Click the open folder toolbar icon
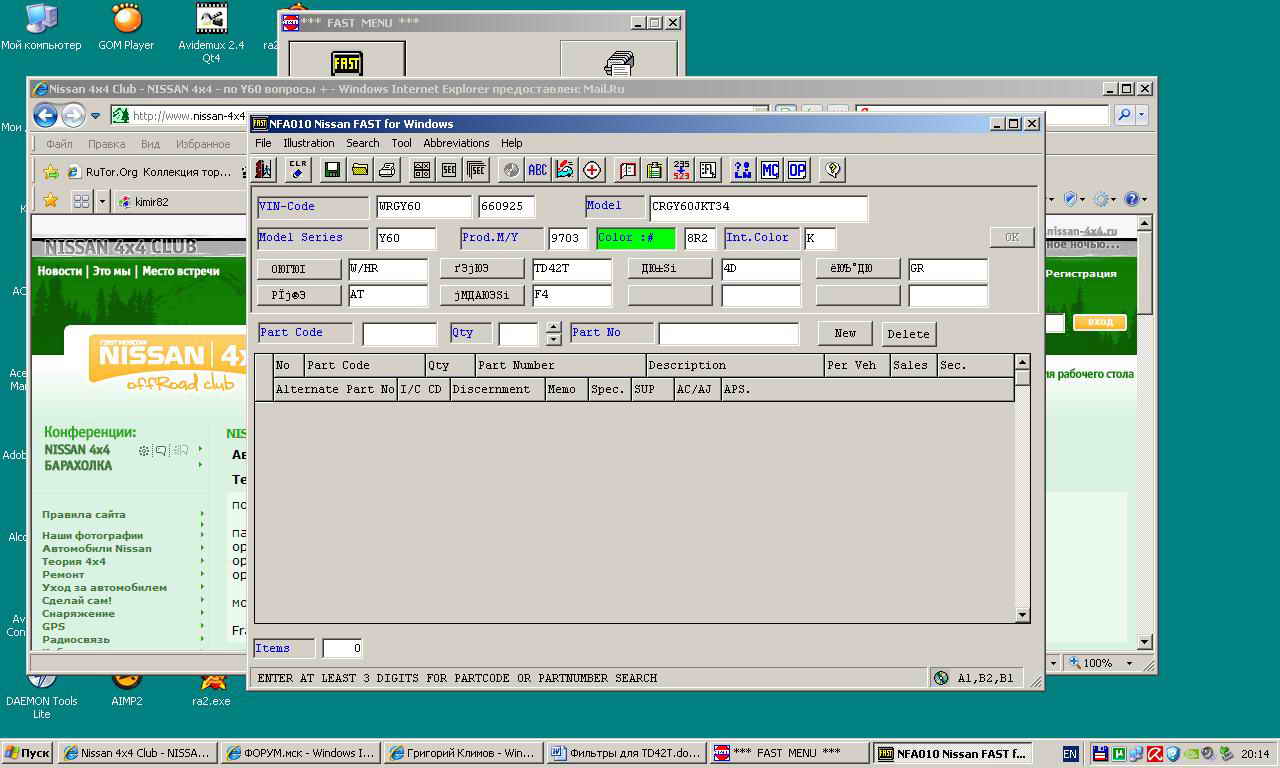 point(360,170)
